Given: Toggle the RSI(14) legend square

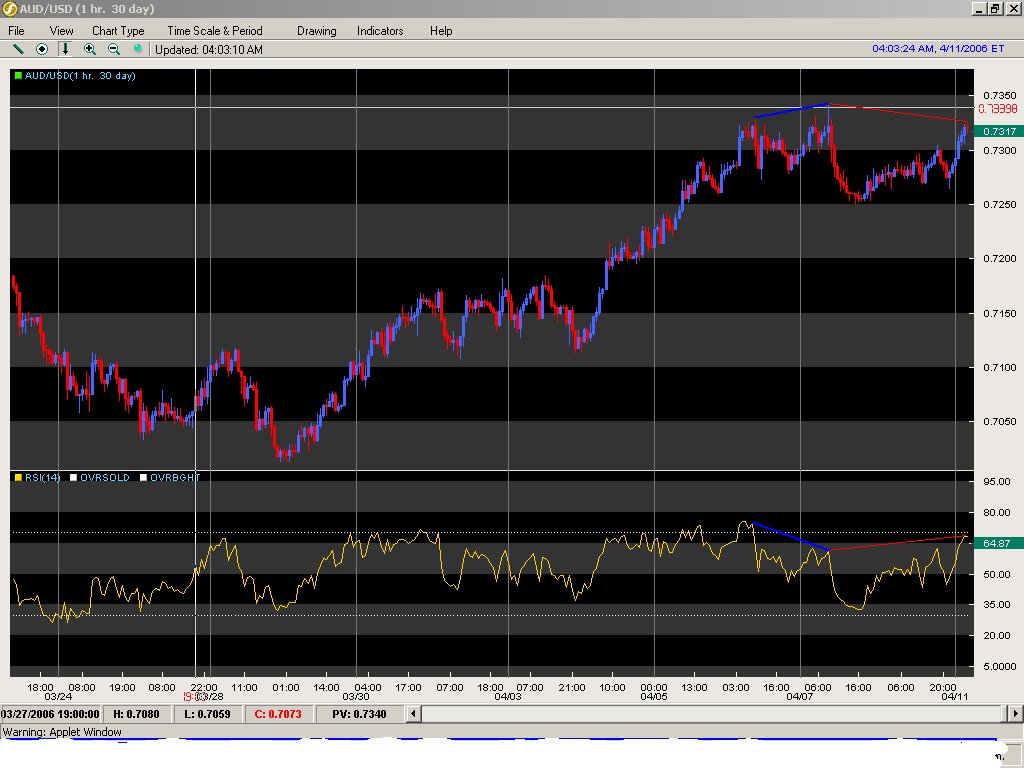Looking at the screenshot, I should point(17,478).
